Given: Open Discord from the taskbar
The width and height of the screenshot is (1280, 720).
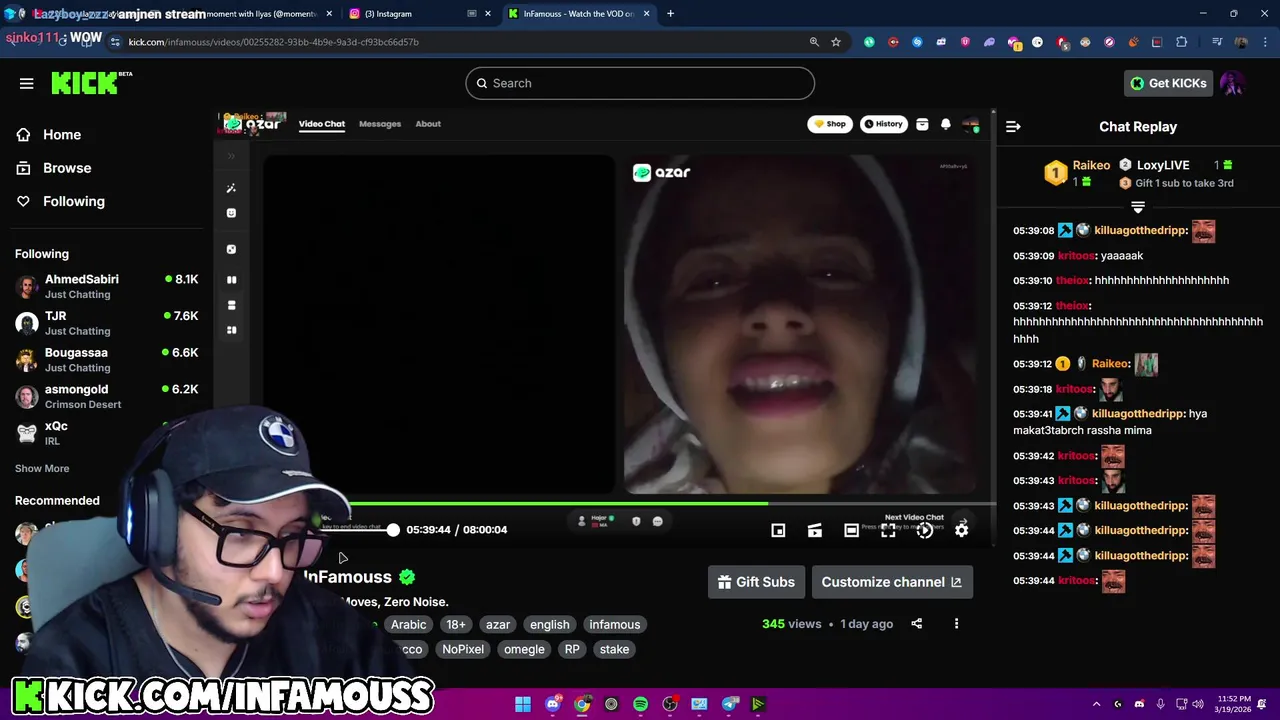Looking at the screenshot, I should click(553, 704).
